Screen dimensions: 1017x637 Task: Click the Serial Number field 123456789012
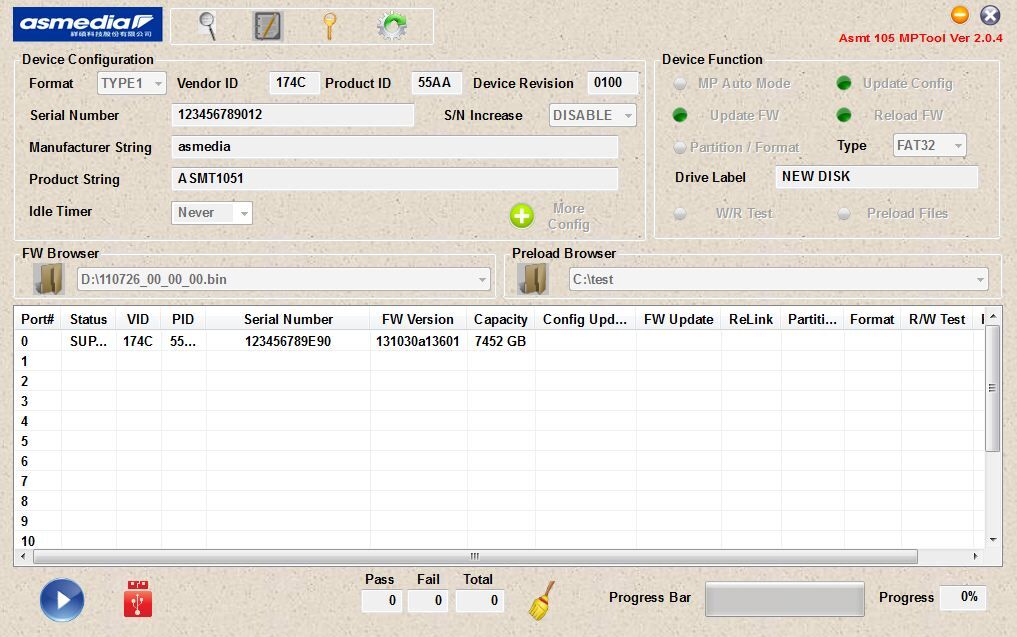coord(293,115)
